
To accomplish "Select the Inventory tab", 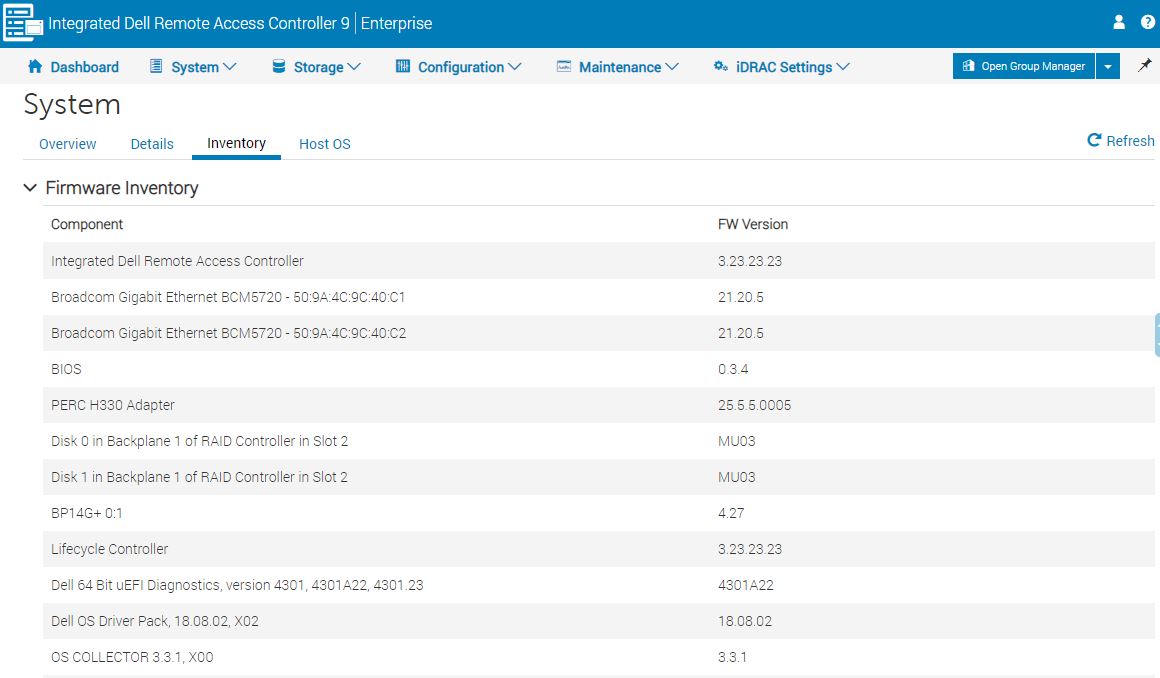I will pyautogui.click(x=236, y=143).
